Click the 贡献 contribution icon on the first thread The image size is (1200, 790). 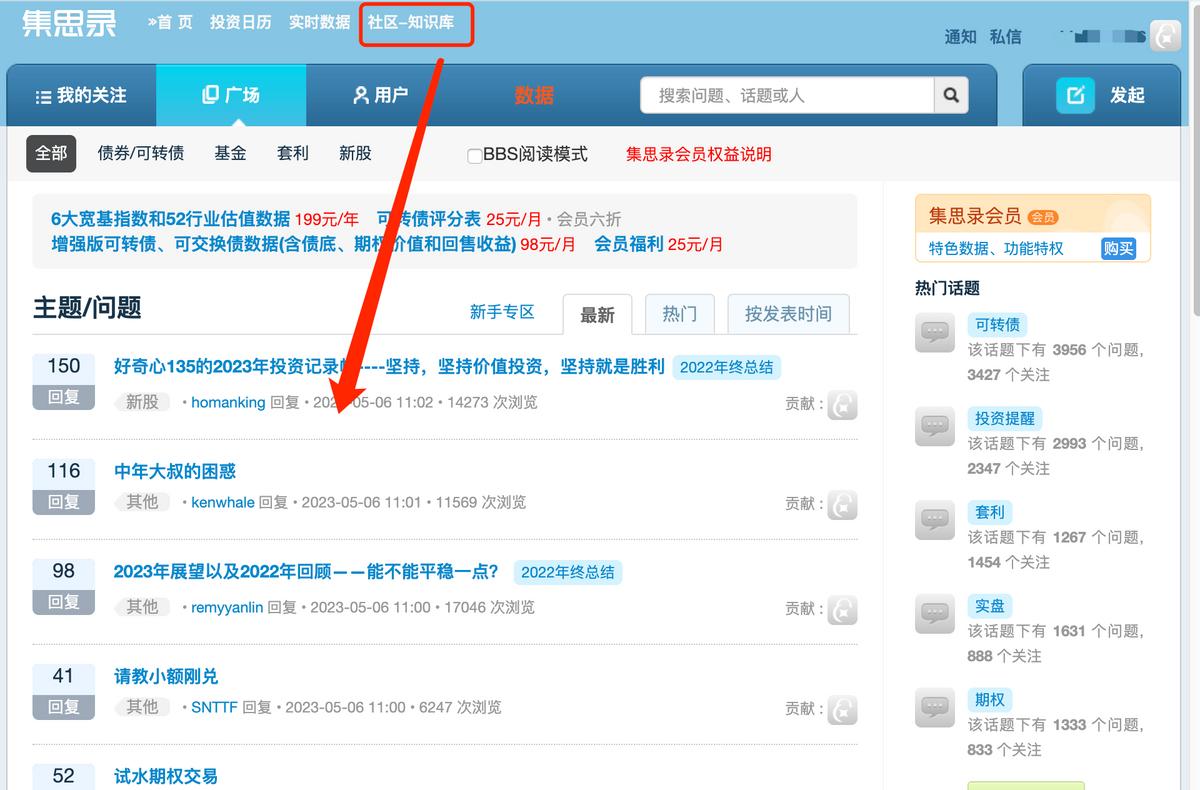click(841, 405)
